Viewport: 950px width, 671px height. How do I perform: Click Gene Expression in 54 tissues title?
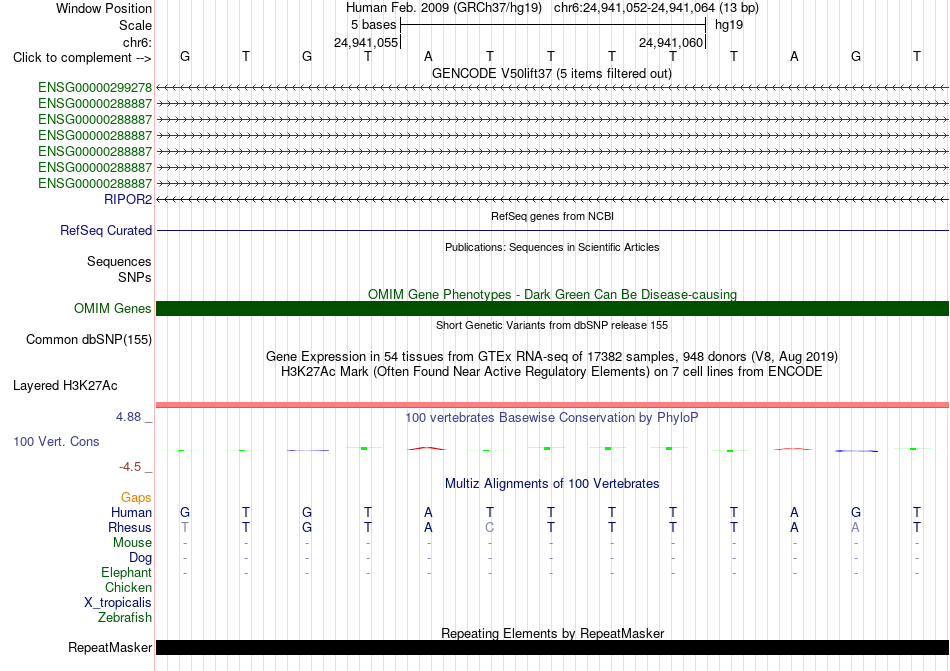coord(552,356)
